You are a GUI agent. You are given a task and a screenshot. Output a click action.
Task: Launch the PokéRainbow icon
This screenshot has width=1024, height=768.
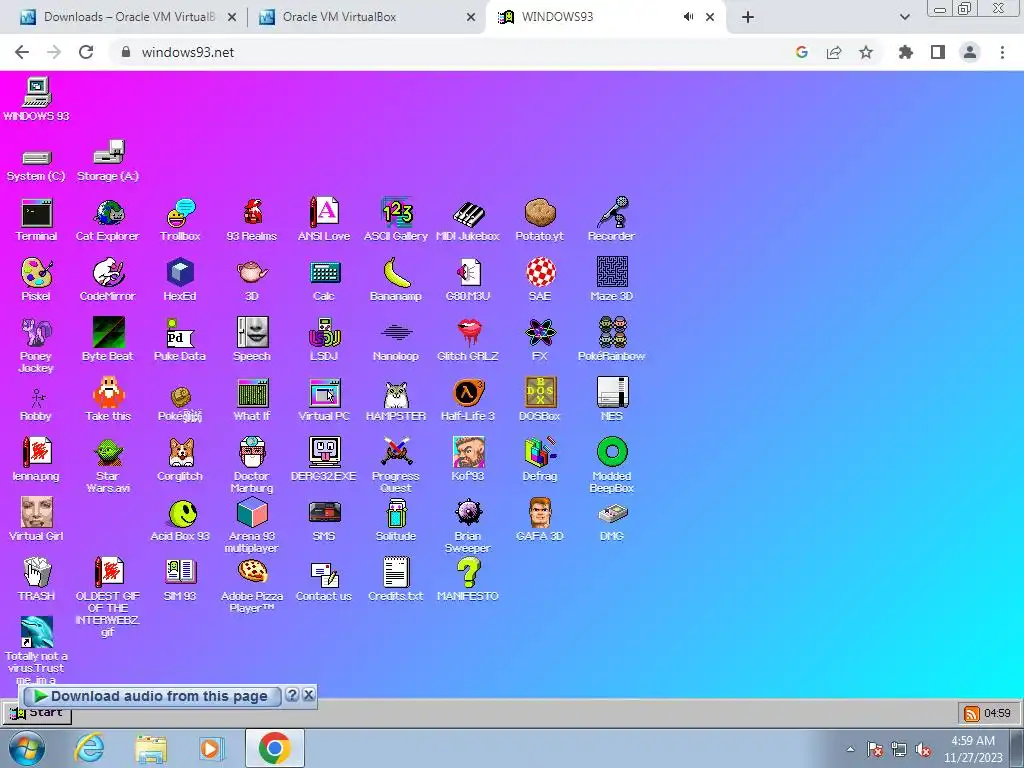611,340
